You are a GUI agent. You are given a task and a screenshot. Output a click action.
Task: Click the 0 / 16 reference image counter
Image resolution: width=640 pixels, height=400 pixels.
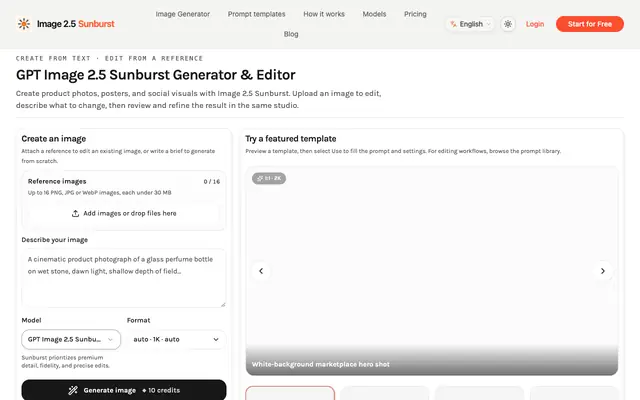point(212,182)
